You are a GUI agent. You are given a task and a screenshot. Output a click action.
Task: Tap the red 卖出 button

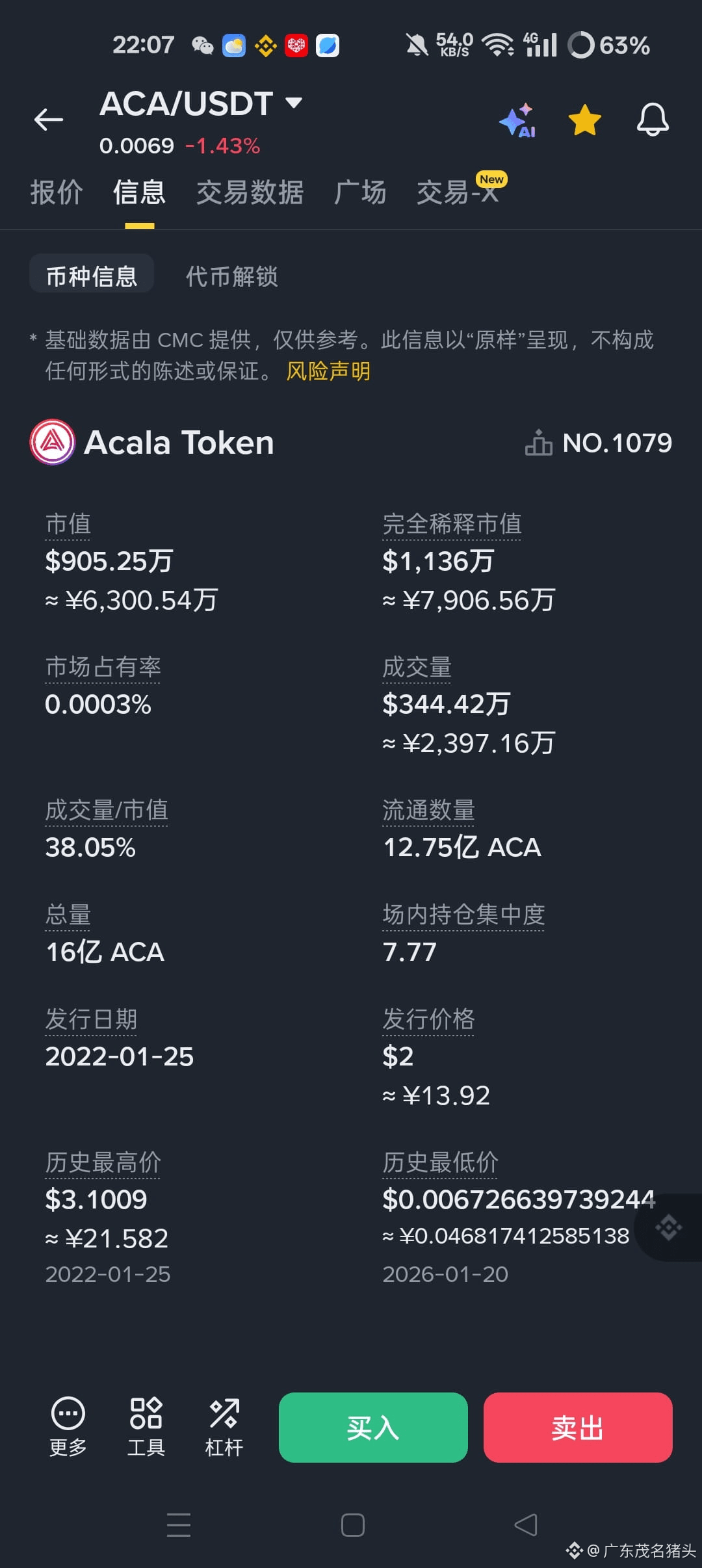point(577,1428)
